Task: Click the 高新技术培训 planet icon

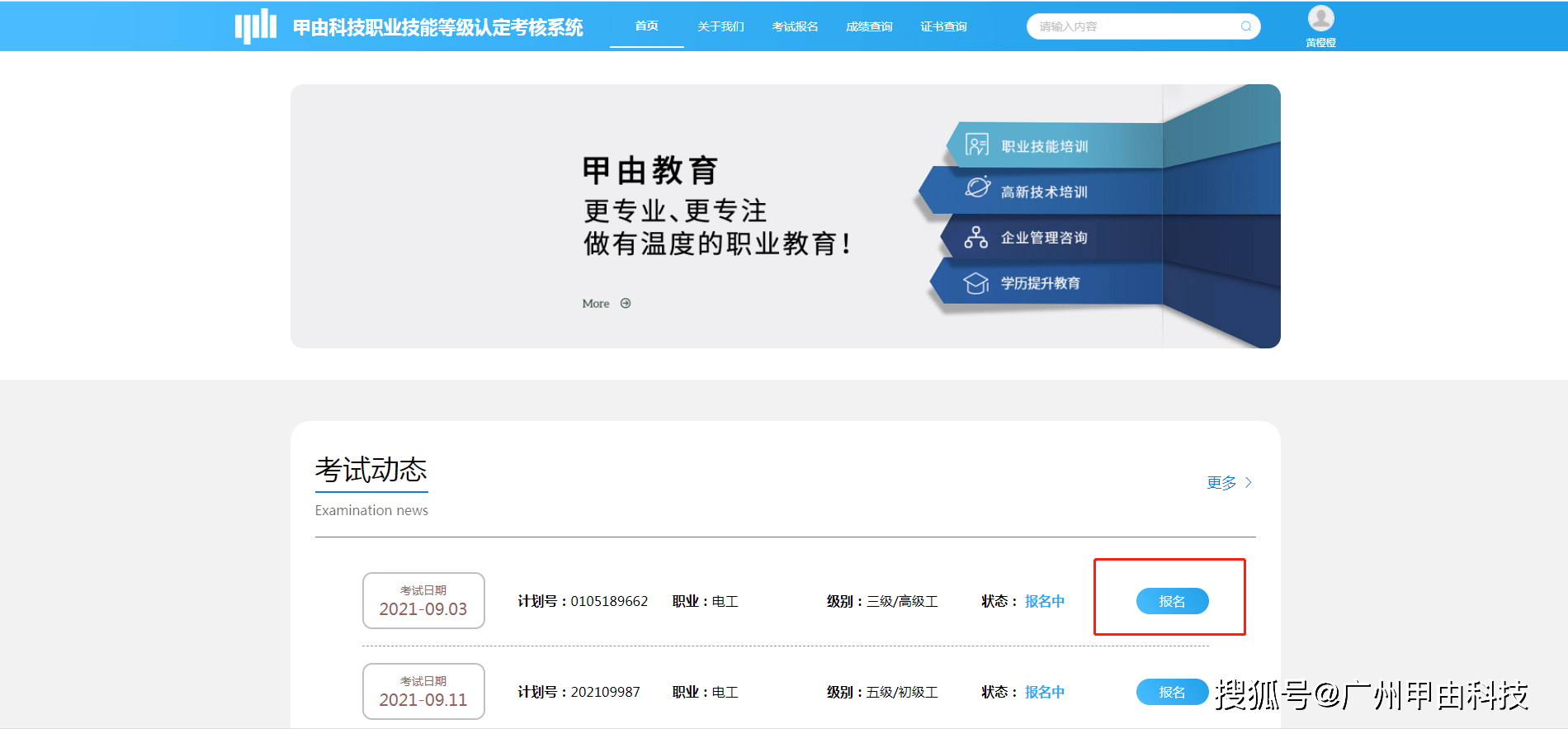Action: pyautogui.click(x=978, y=187)
